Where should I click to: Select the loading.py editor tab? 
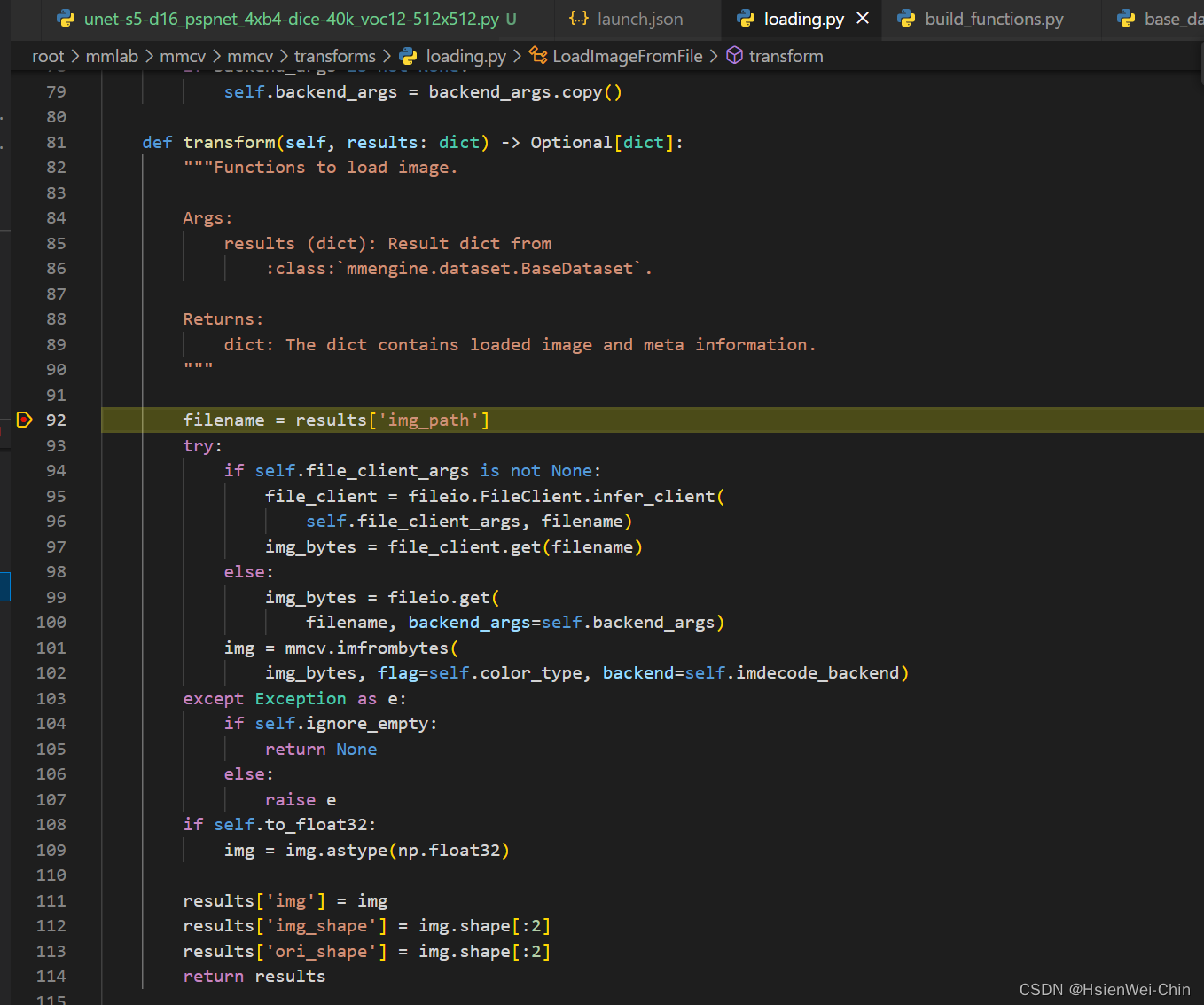tap(803, 19)
